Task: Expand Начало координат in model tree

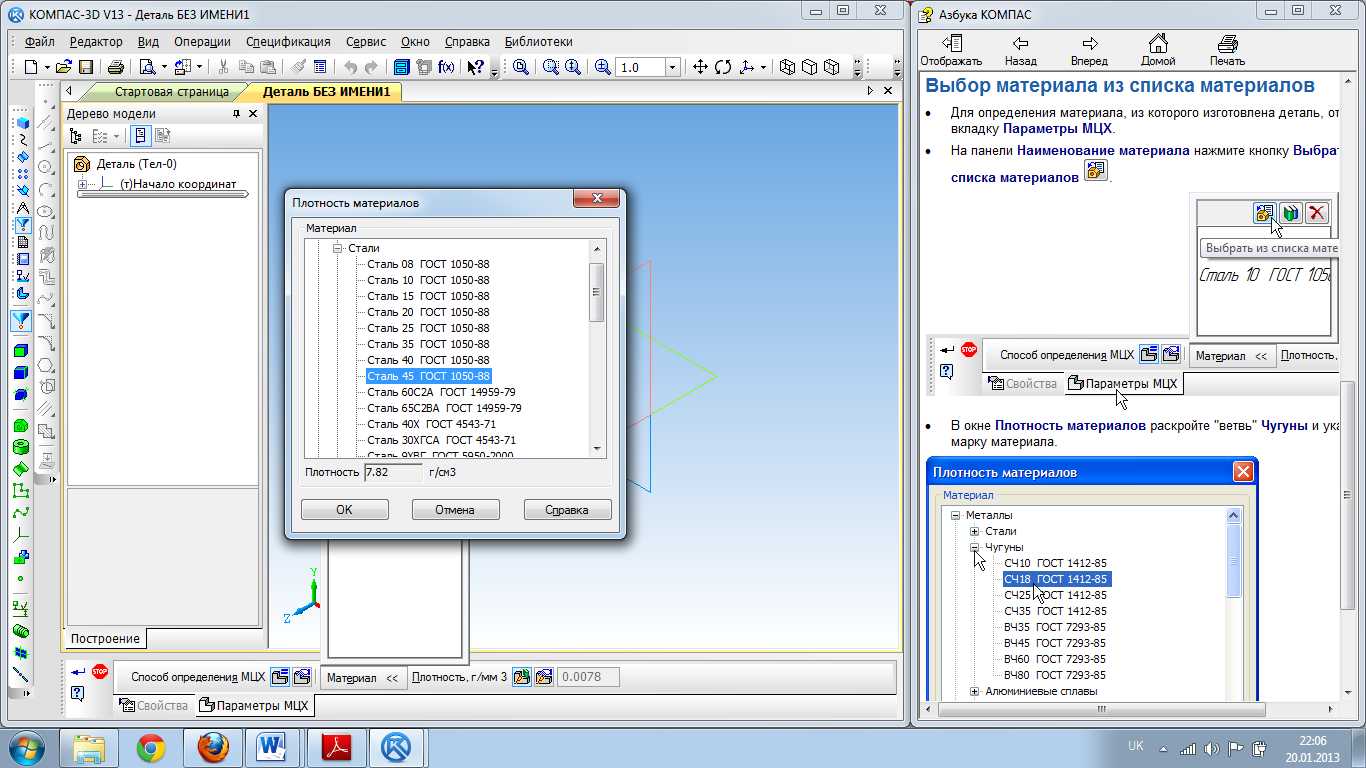Action: [83, 184]
